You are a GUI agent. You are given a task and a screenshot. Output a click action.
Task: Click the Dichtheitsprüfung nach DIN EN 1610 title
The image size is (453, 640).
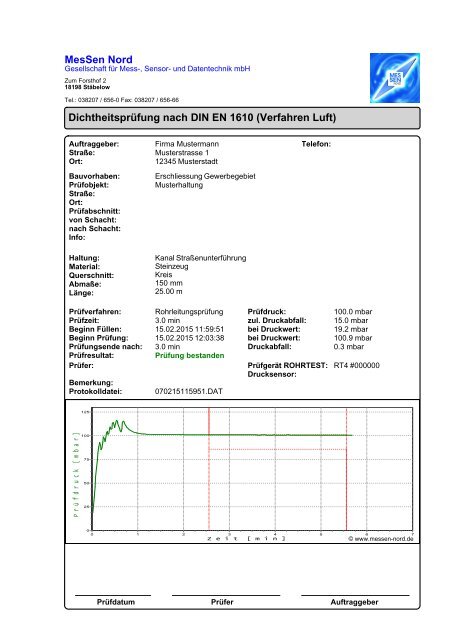click(x=202, y=118)
